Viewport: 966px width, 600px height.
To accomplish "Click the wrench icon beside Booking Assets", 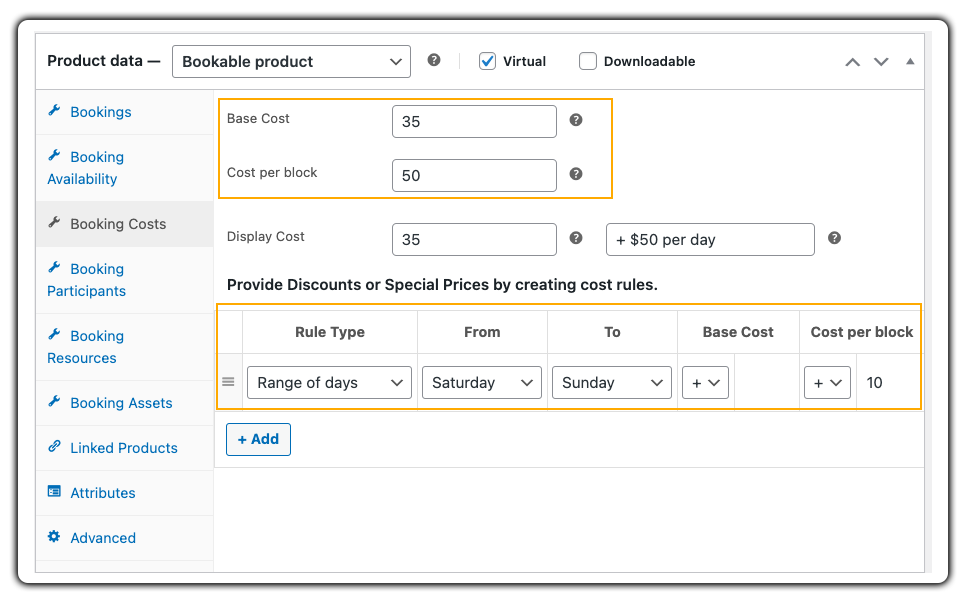I will pyautogui.click(x=54, y=402).
